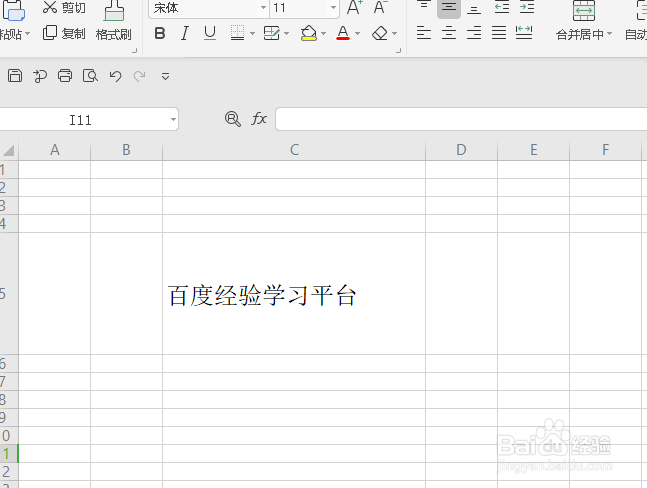The image size is (647, 488).
Task: Toggle Bold formatting
Action: pyautogui.click(x=160, y=33)
